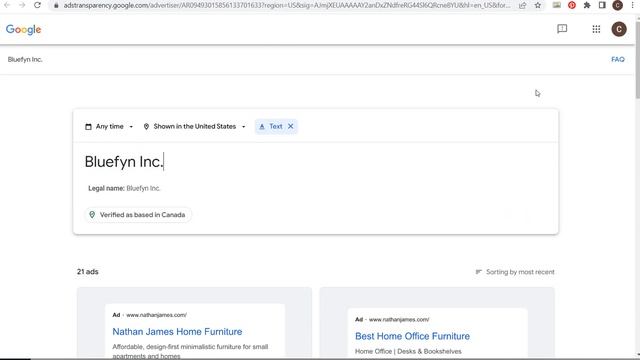Open the Chrome three-dot menu

(632, 5)
